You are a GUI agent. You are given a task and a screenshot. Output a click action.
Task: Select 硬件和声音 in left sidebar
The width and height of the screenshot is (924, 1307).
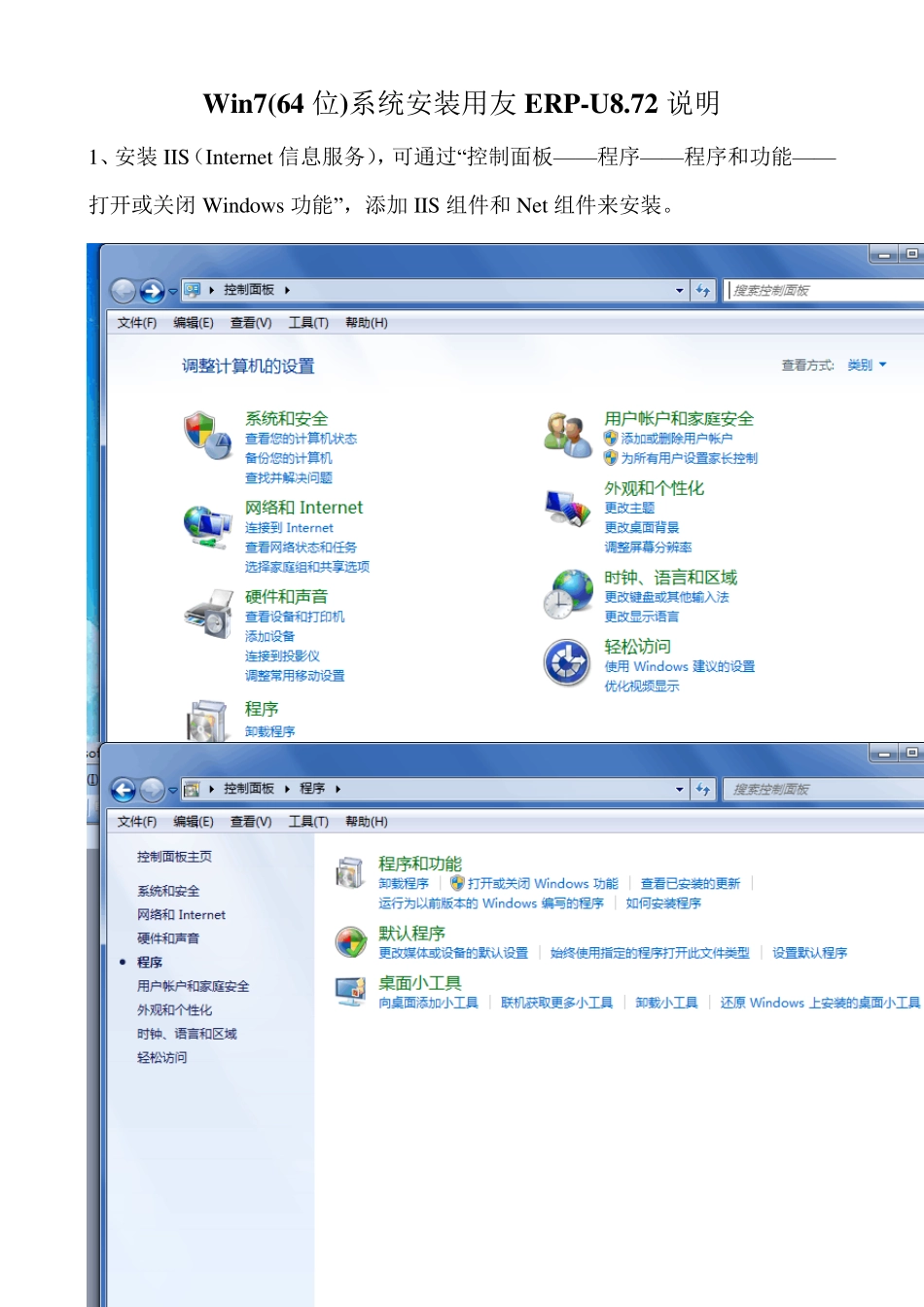click(168, 938)
